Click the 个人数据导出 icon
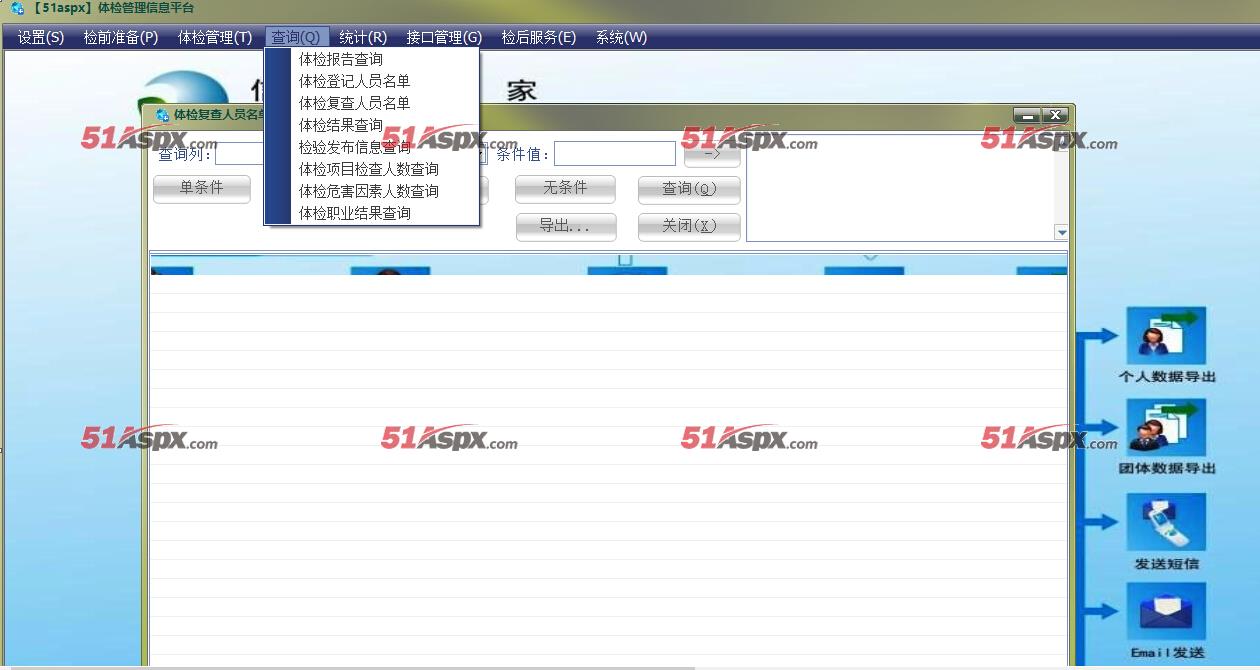 click(1166, 335)
